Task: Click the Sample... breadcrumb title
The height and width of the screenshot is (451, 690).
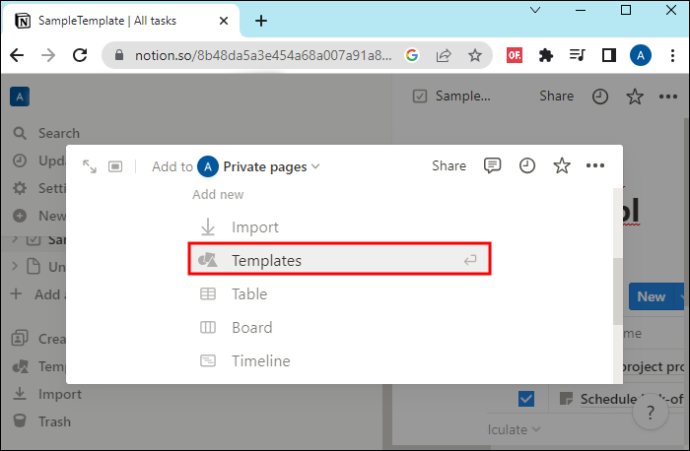Action: [462, 96]
